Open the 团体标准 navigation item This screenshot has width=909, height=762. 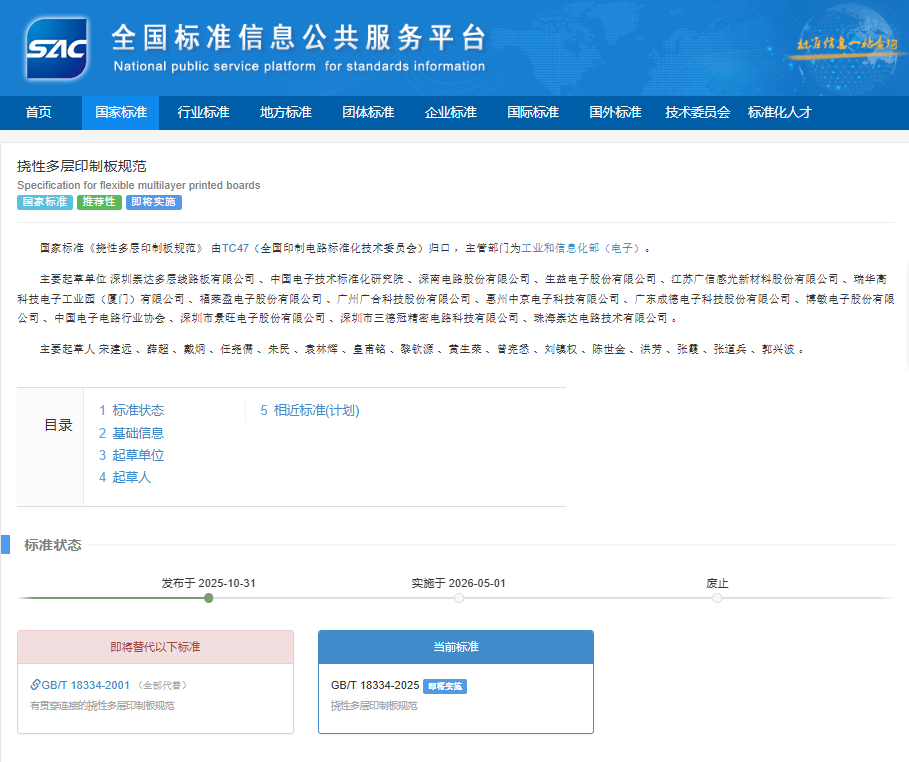(x=368, y=112)
